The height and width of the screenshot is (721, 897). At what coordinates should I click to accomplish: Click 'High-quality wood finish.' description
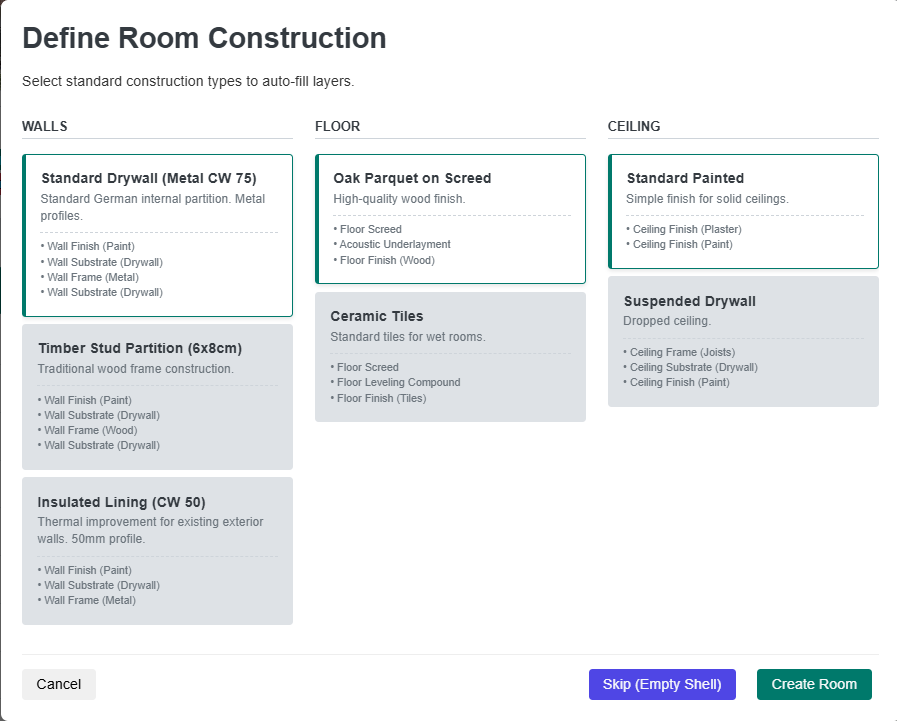pyautogui.click(x=399, y=199)
